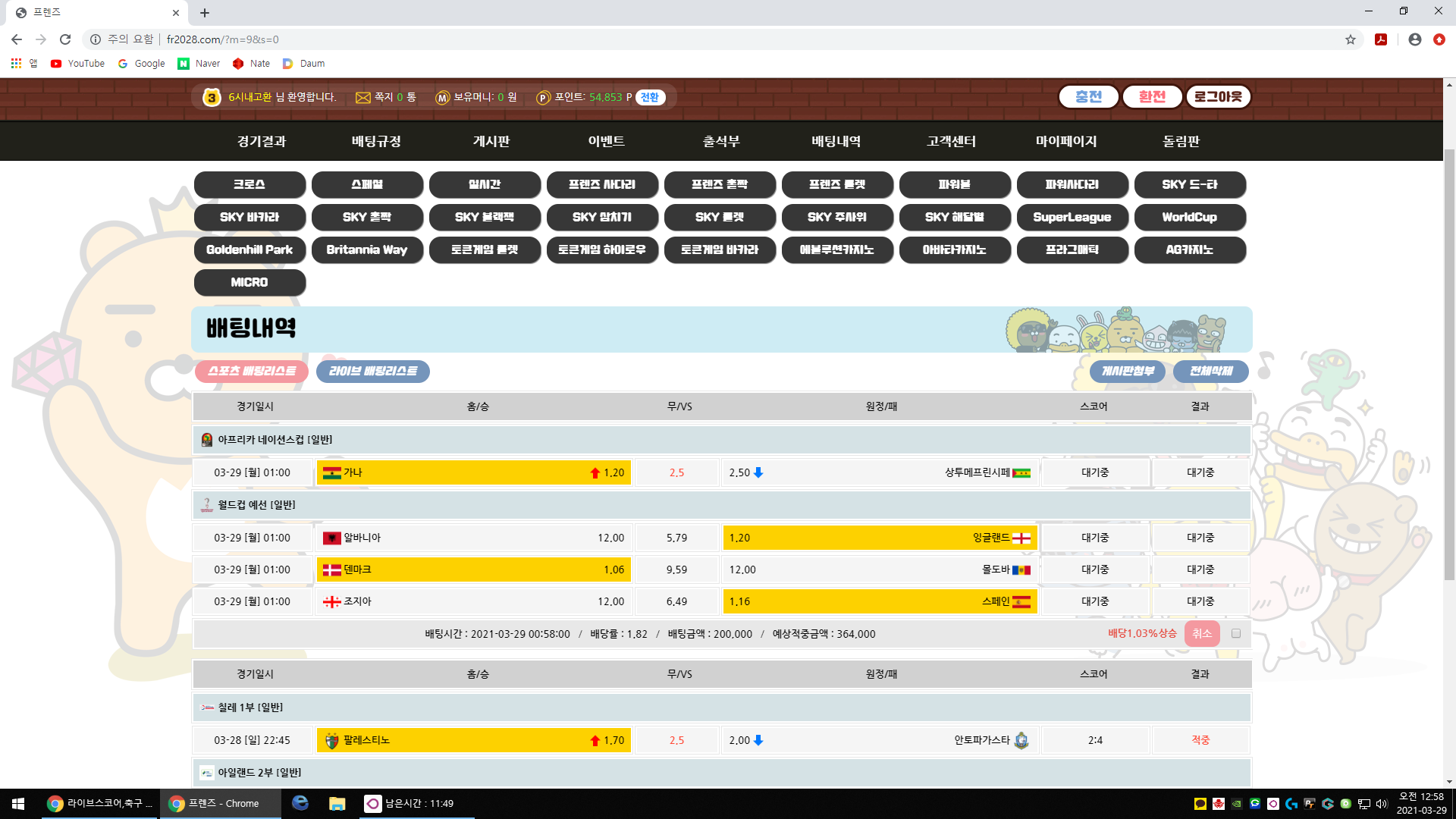The height and width of the screenshot is (819, 1456).
Task: Click the 전환 point conversion toggle
Action: coord(650,97)
